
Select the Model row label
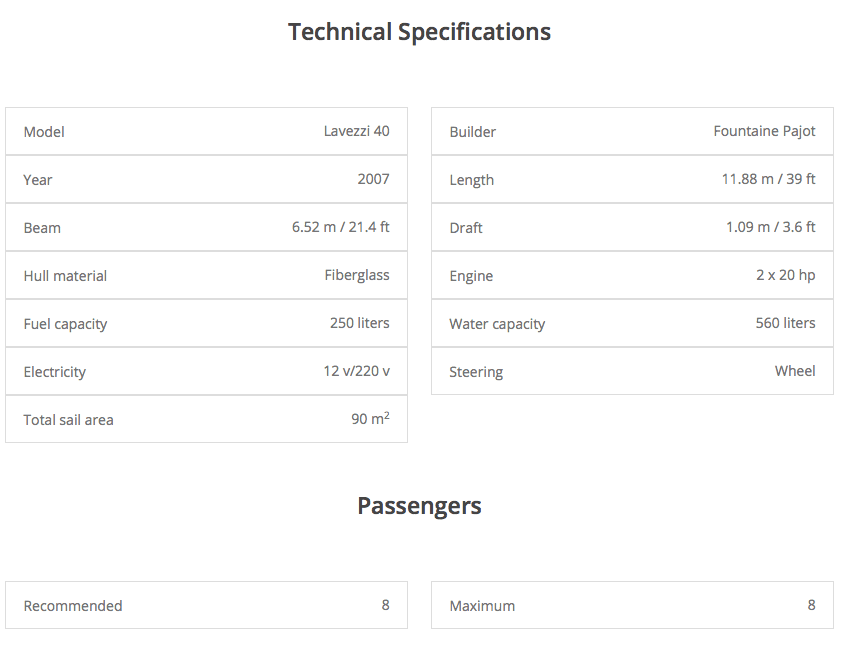coord(44,132)
